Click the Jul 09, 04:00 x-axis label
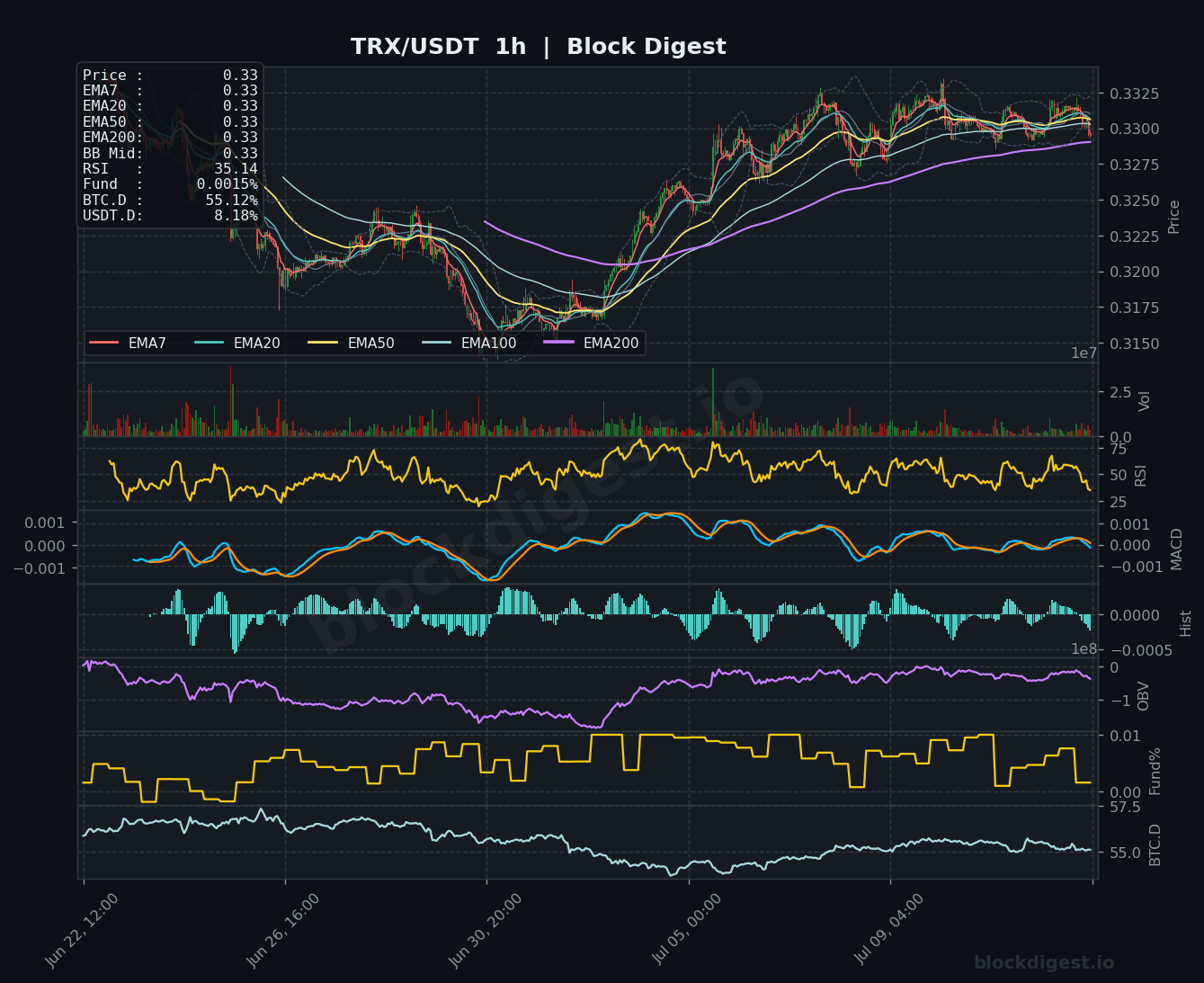 point(888,929)
